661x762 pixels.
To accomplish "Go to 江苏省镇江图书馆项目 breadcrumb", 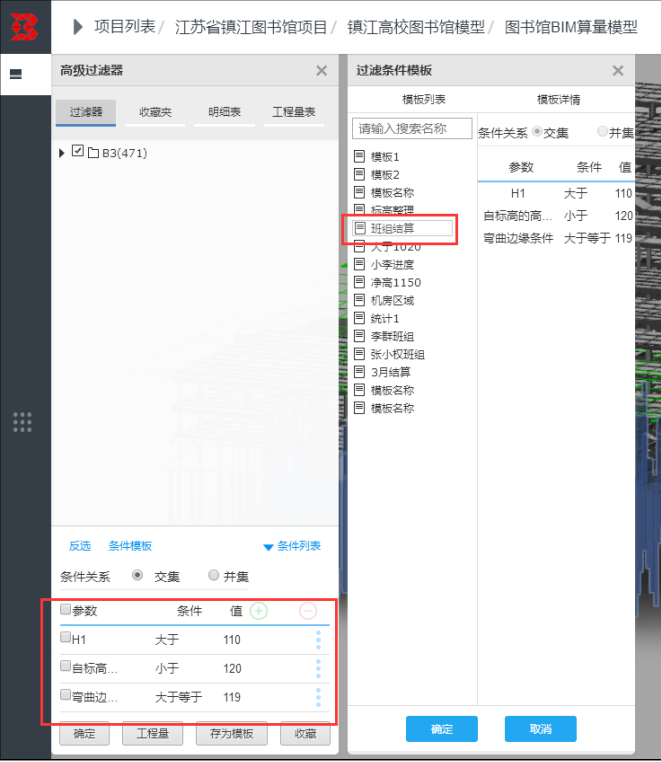I will 251,27.
